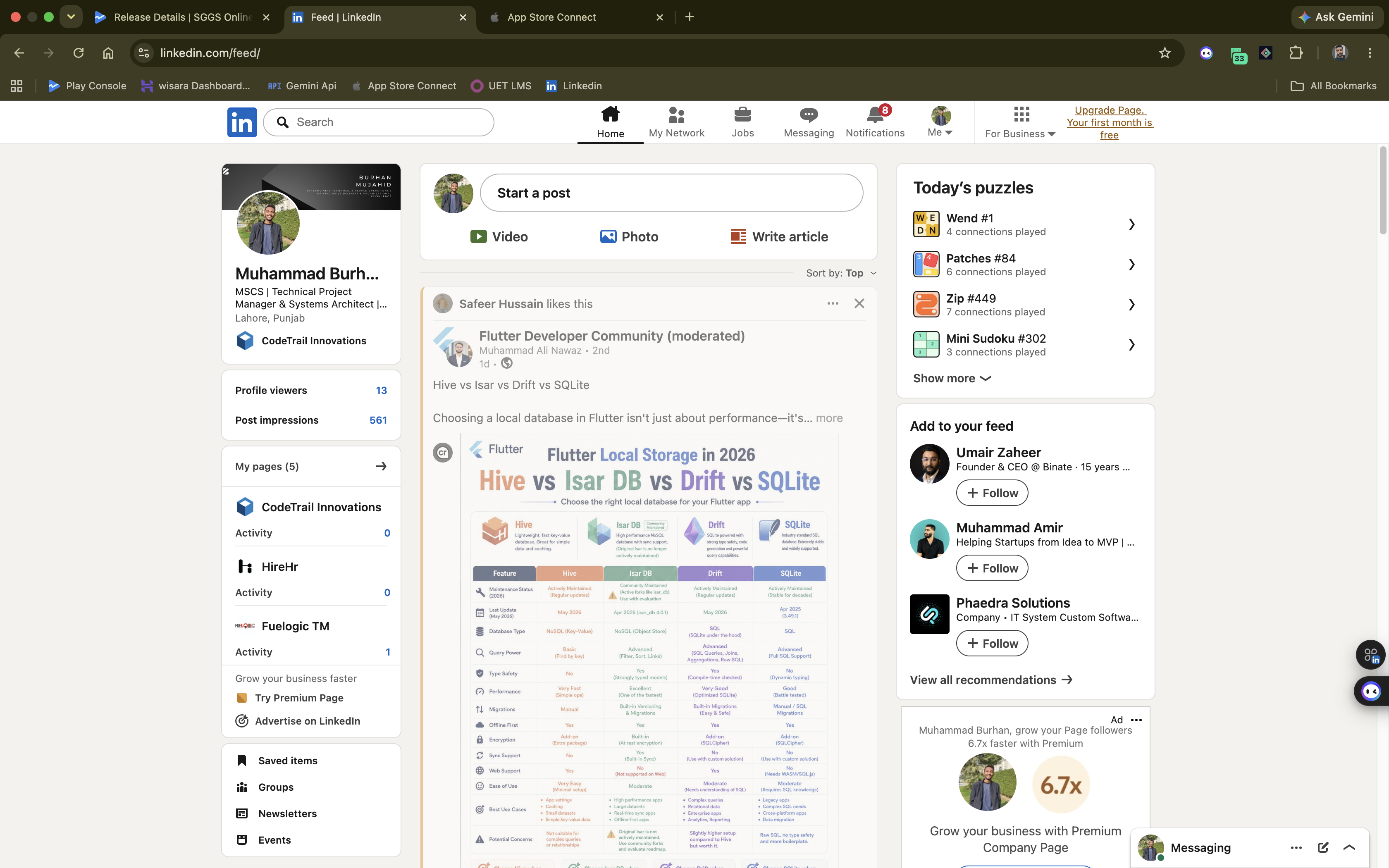
Task: Open the Sort by Top dropdown
Action: (841, 273)
